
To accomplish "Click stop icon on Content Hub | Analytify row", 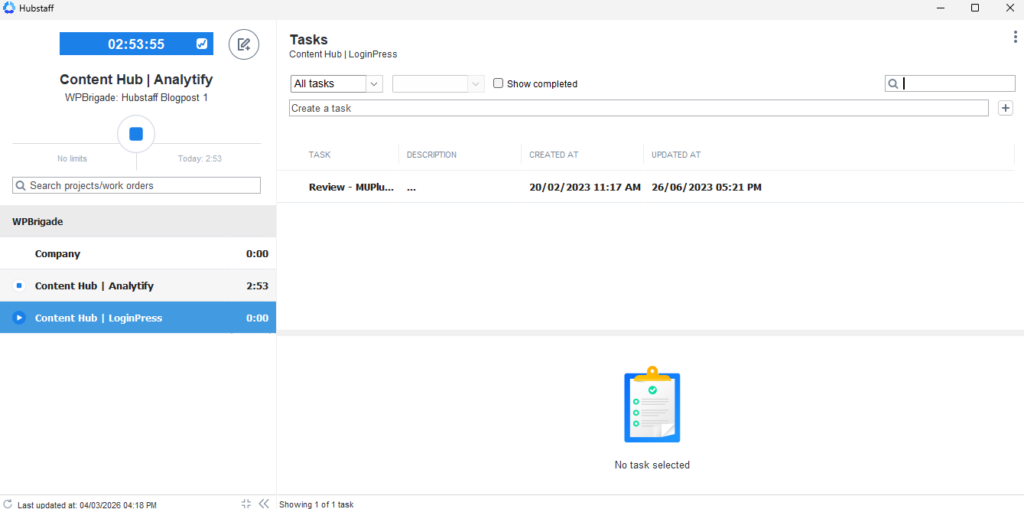I will click(x=19, y=286).
